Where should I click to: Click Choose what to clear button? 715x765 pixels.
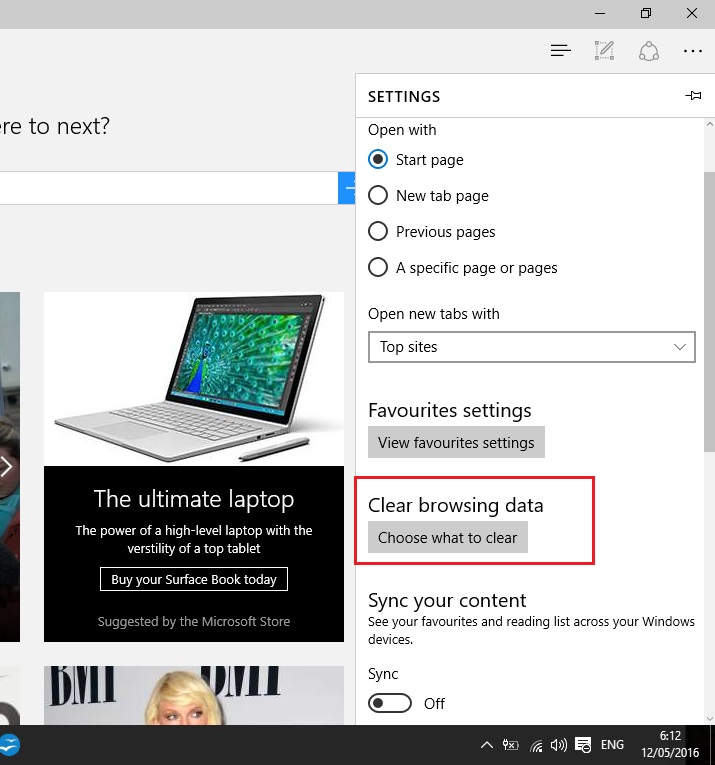point(448,537)
